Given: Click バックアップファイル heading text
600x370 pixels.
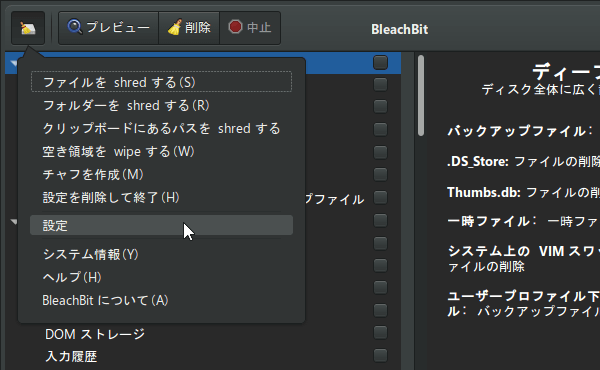Looking at the screenshot, I should click(x=520, y=131).
